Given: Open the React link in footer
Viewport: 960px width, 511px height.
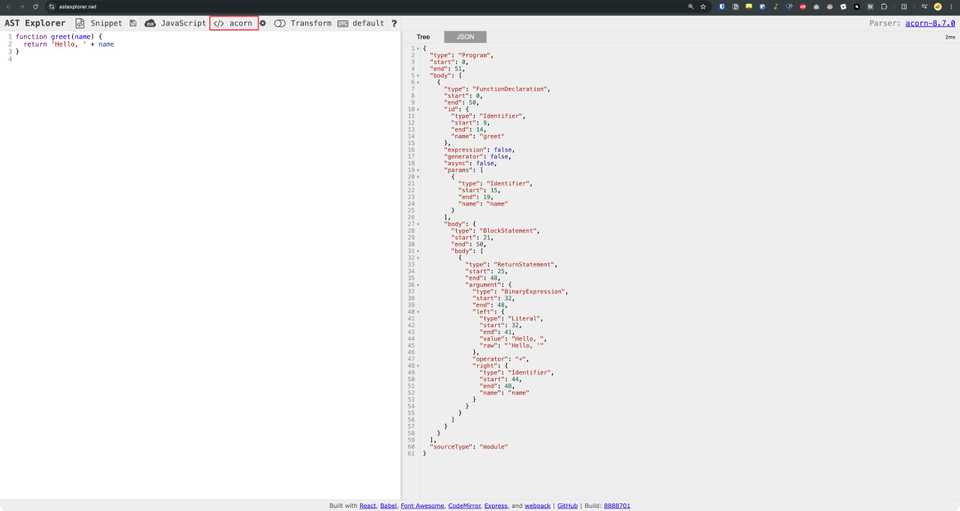Looking at the screenshot, I should click(x=368, y=505).
